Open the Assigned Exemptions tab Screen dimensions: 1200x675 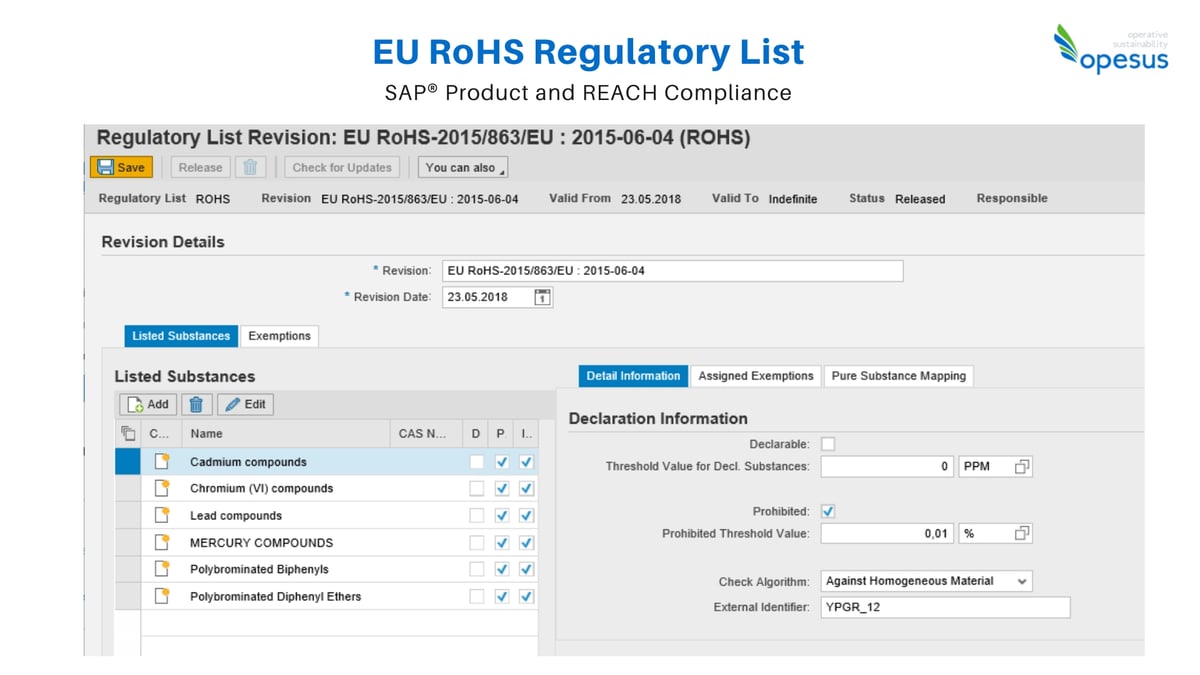tap(756, 375)
